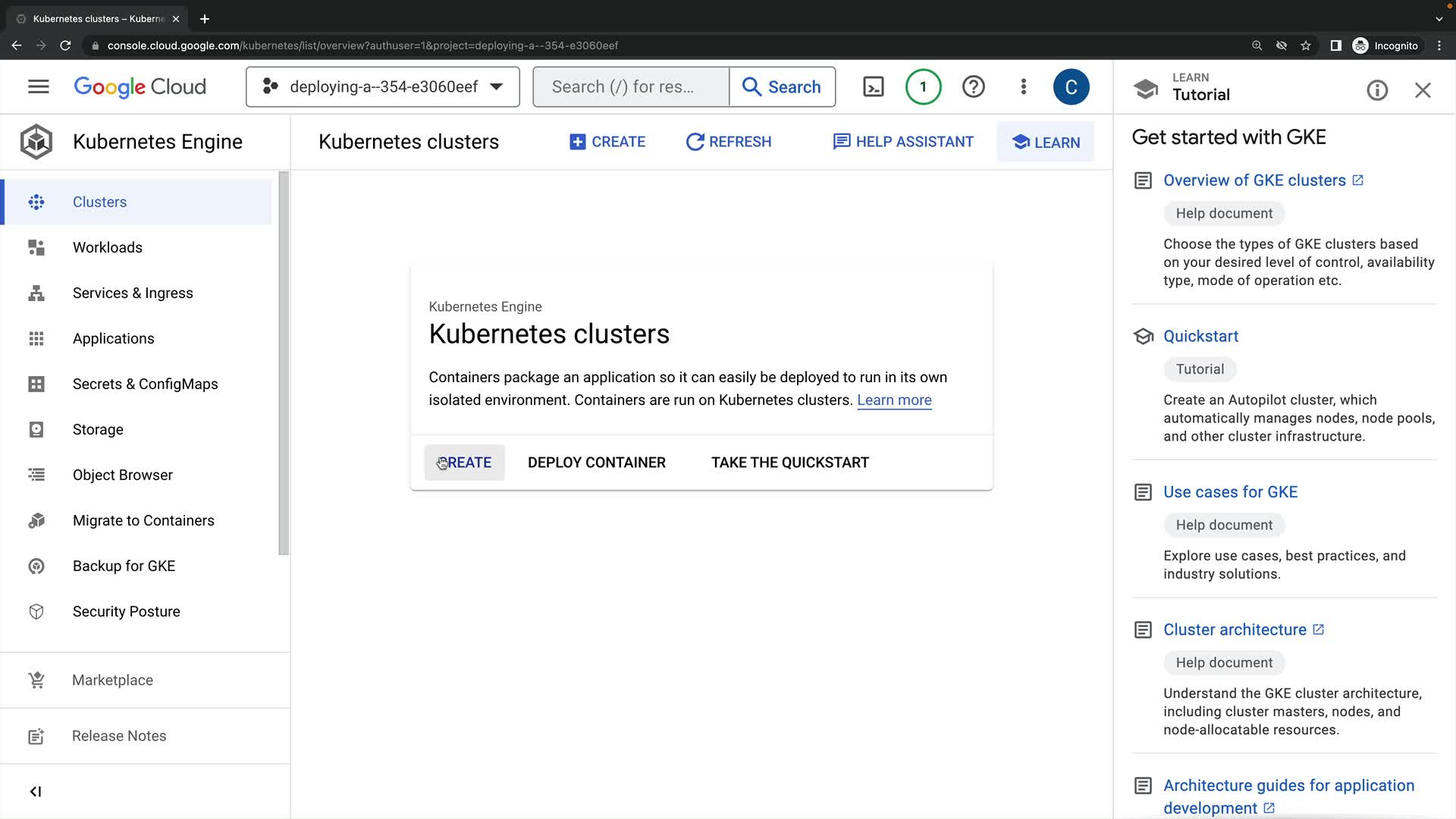Click the account avatar letter C

coord(1071,86)
